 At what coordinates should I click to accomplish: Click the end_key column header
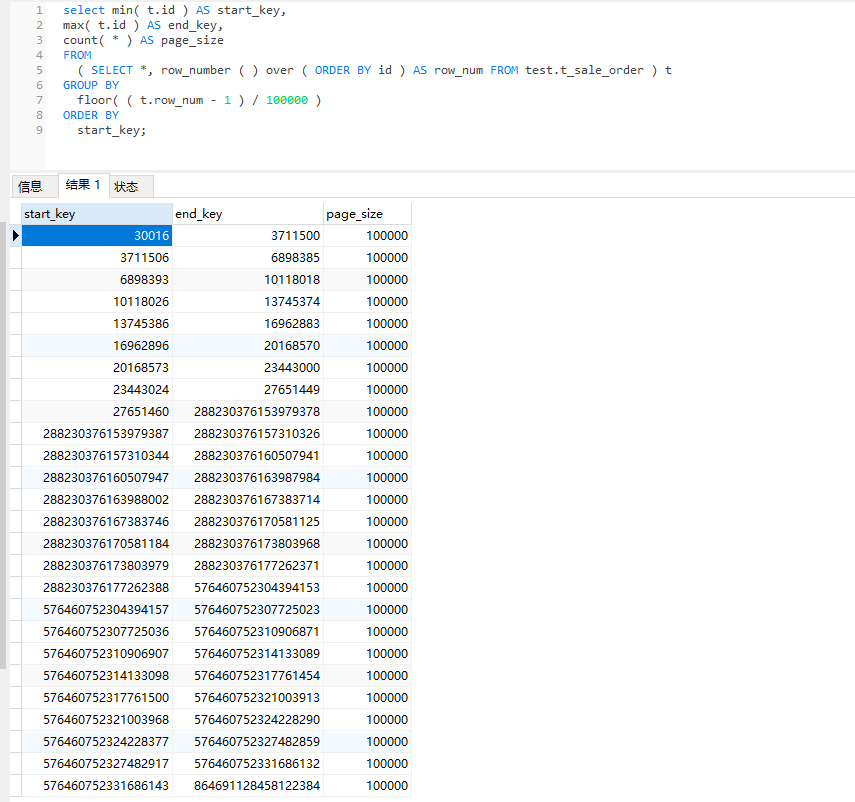(247, 214)
